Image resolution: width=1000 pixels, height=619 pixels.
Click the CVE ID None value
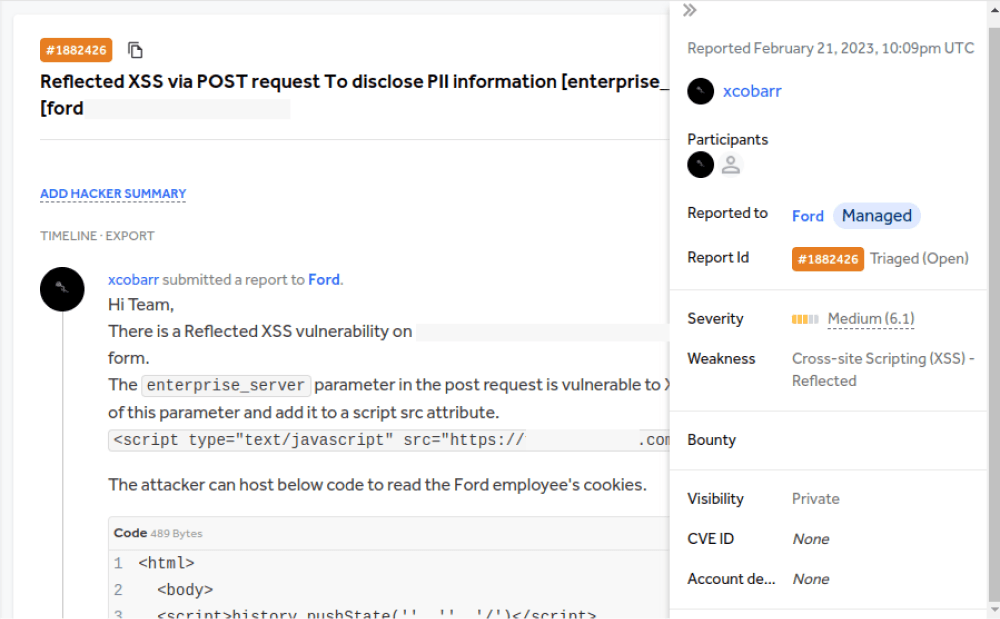point(811,539)
